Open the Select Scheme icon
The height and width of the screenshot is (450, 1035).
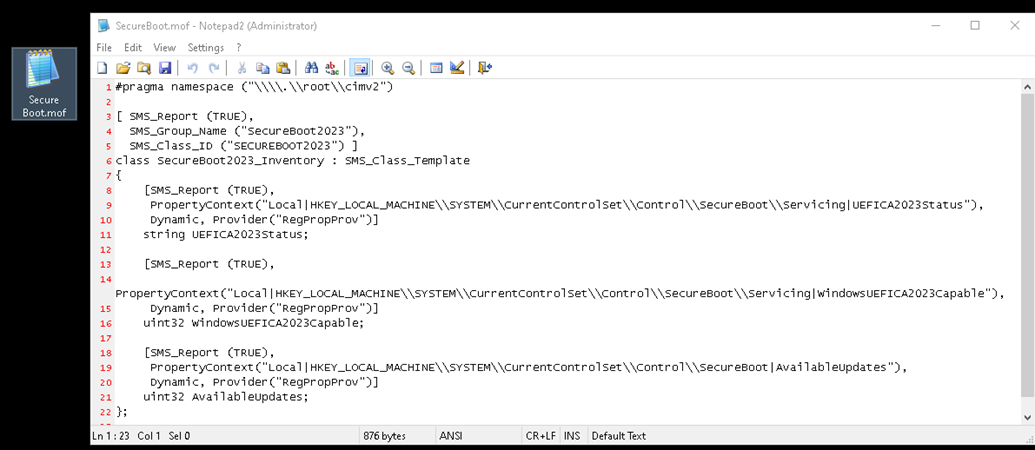pyautogui.click(x=436, y=68)
